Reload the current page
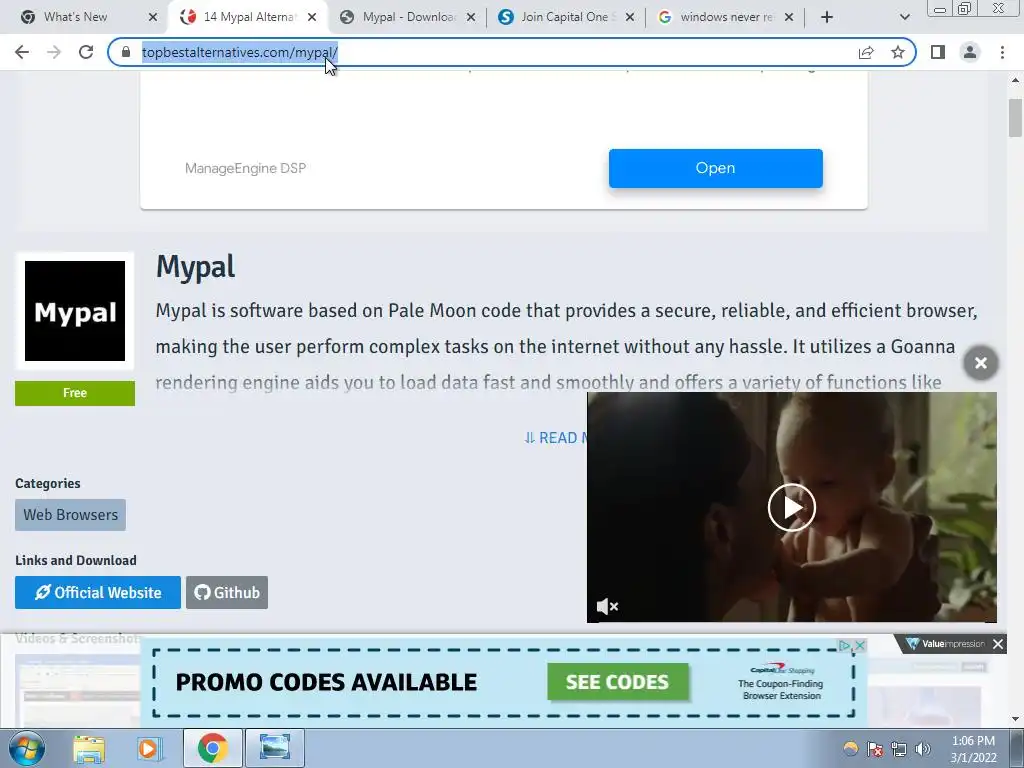 tap(86, 52)
